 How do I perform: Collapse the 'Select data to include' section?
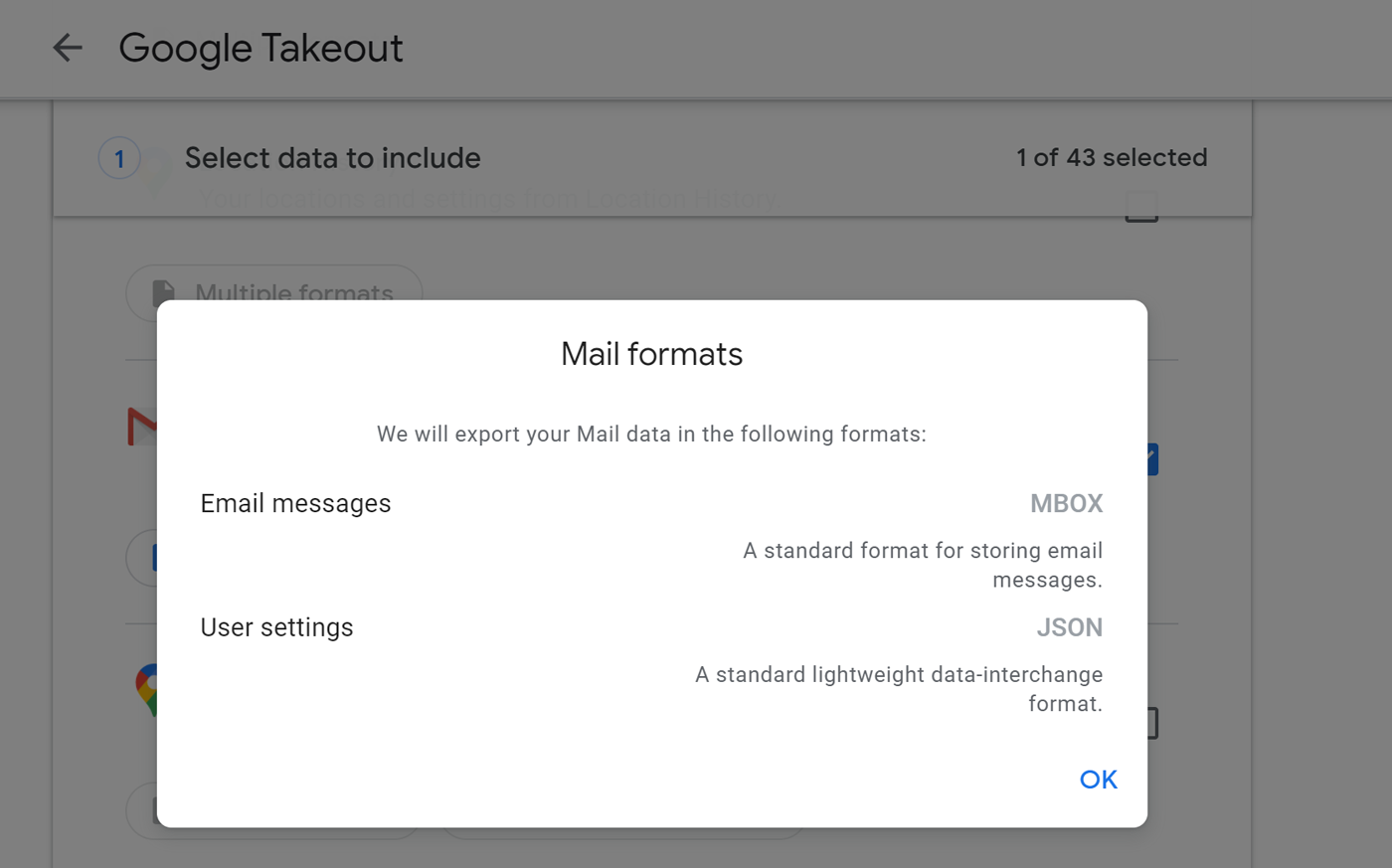[332, 158]
